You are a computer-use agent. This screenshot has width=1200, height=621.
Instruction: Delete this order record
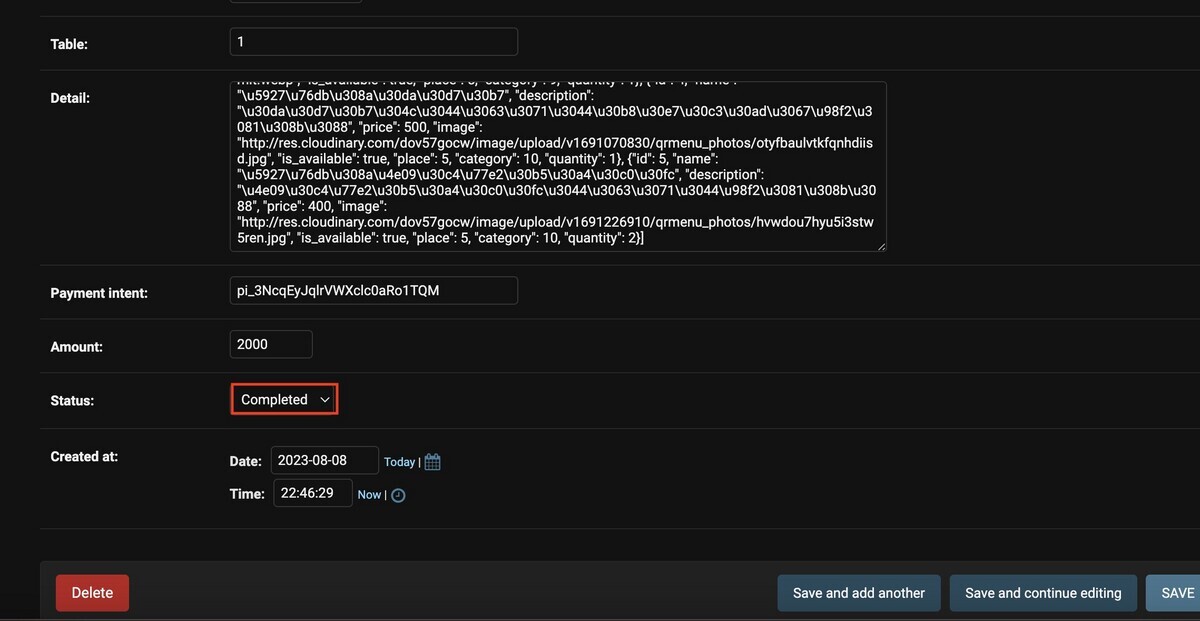coord(92,593)
